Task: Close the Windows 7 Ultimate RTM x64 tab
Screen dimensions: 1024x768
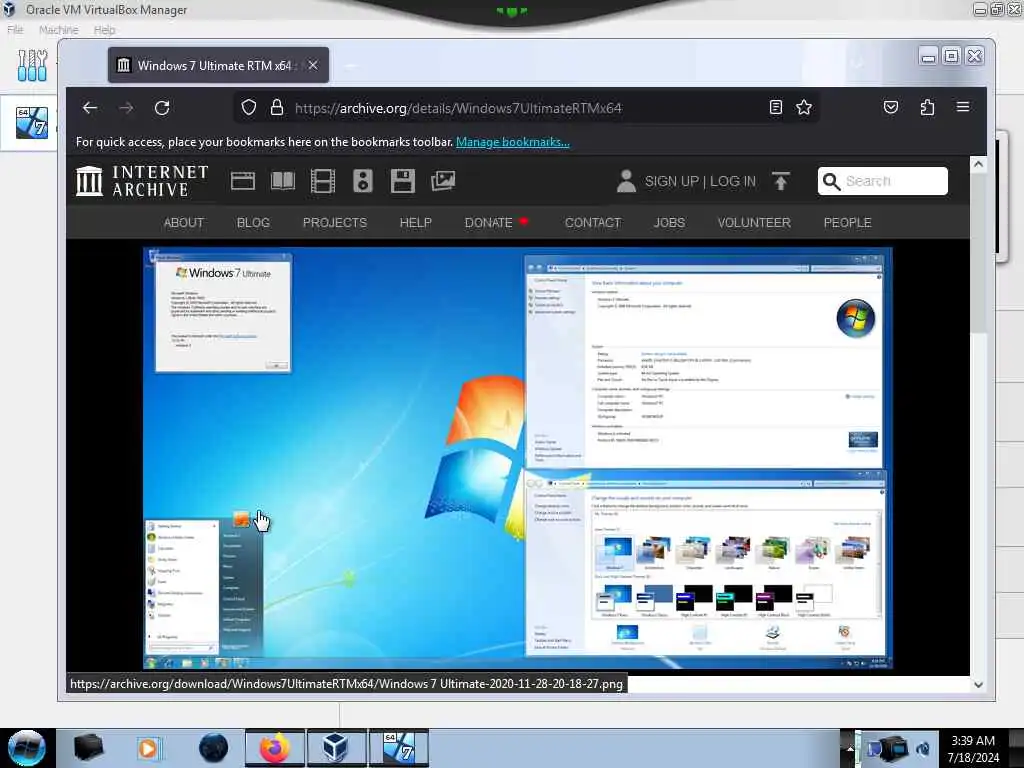Action: (313, 65)
